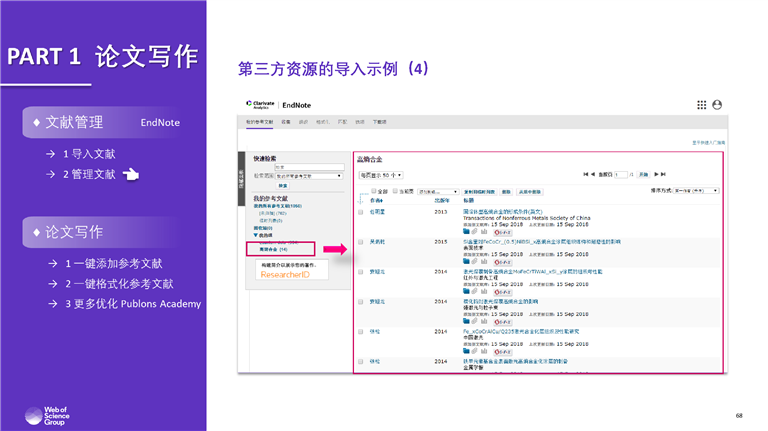The height and width of the screenshot is (431, 768).
Task: Click paperclip icon of MoFeCrTiWAl reference
Action: 474,291
